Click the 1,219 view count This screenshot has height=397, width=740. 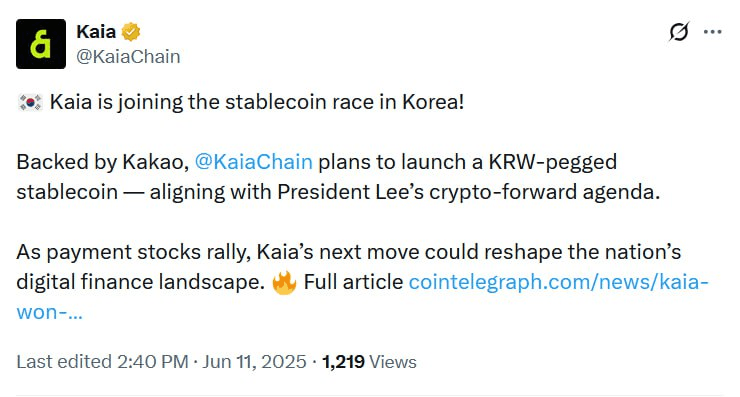(x=343, y=362)
